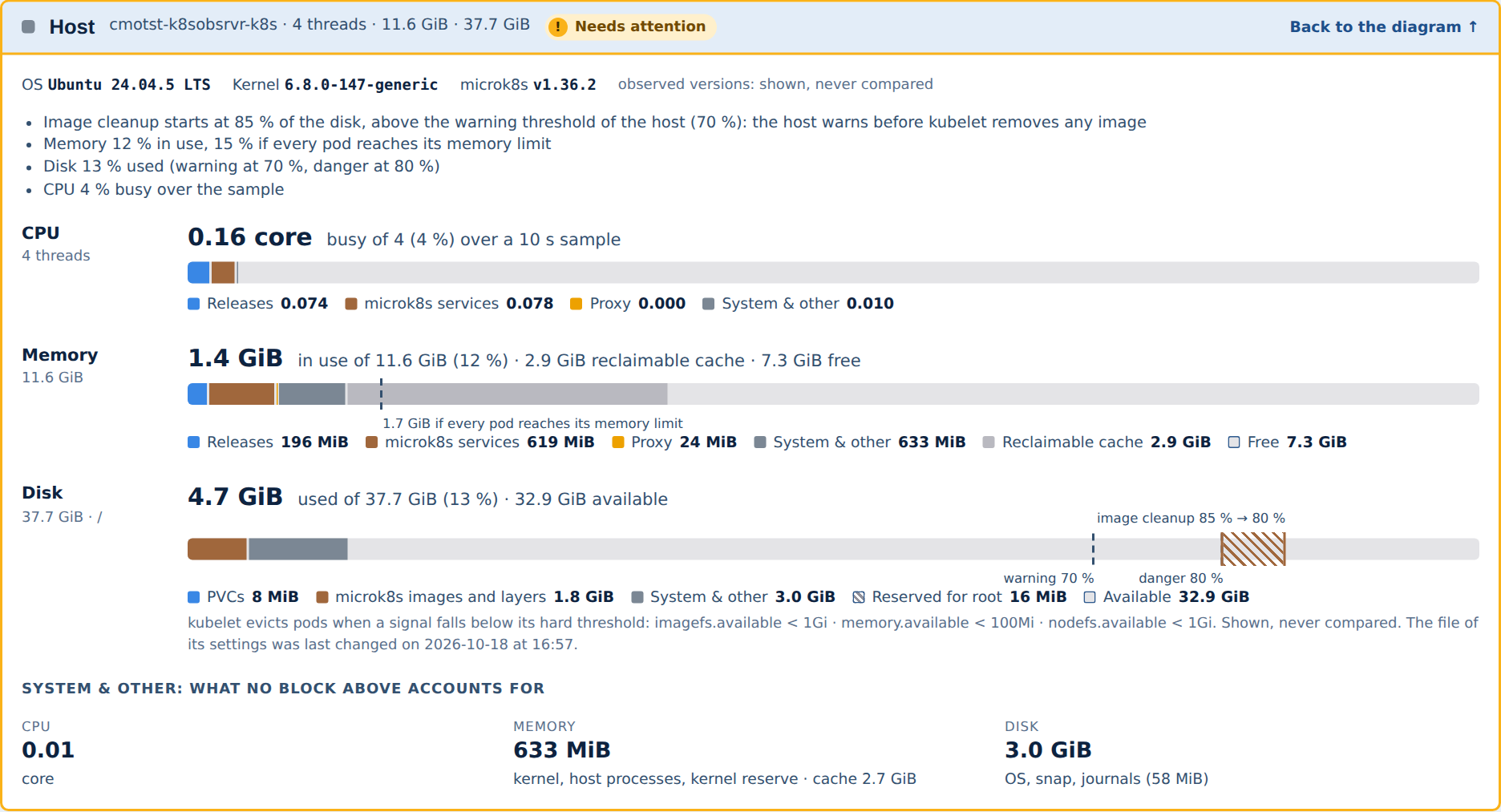Click the Reclaimable cache legend swatch
Screen dimensions: 1501x812
click(x=989, y=442)
